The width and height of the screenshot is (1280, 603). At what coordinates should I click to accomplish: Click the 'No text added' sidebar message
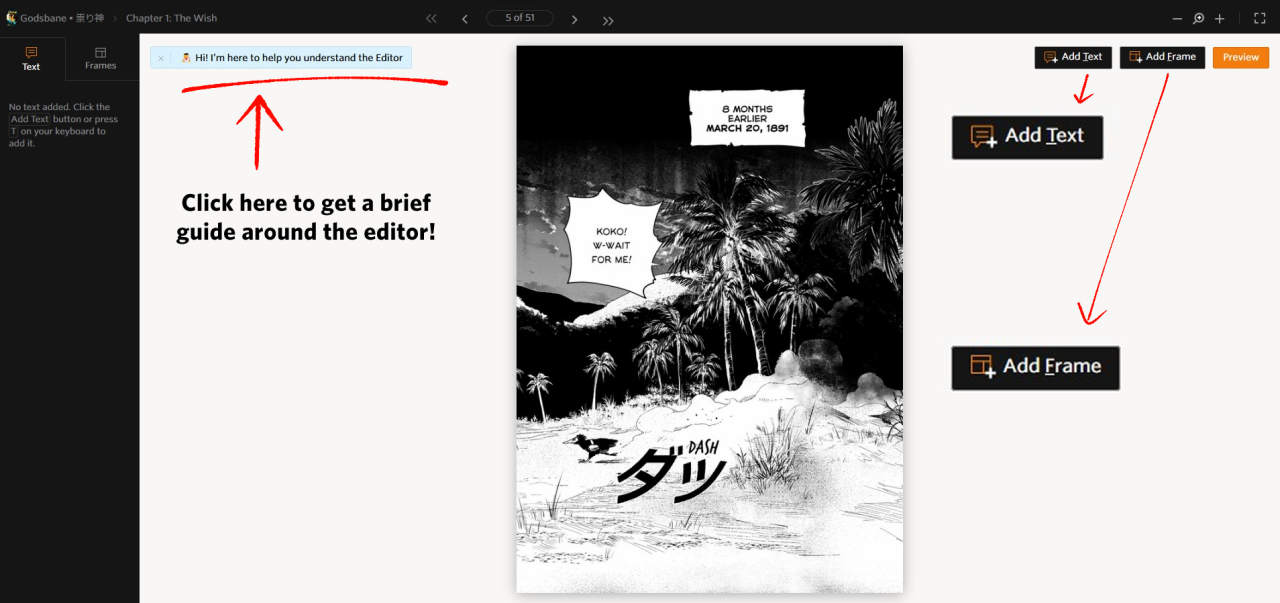point(64,125)
